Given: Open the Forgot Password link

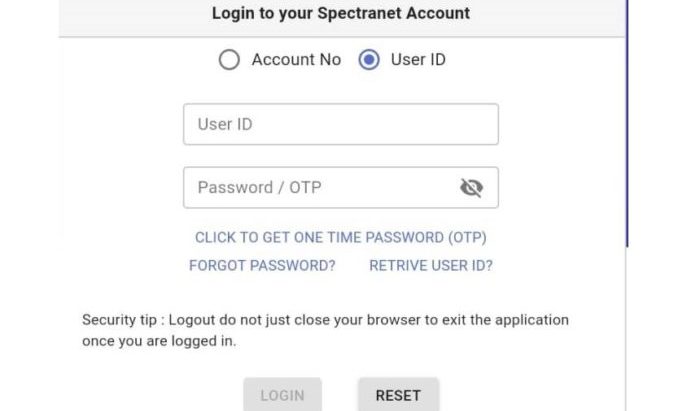Looking at the screenshot, I should (262, 266).
